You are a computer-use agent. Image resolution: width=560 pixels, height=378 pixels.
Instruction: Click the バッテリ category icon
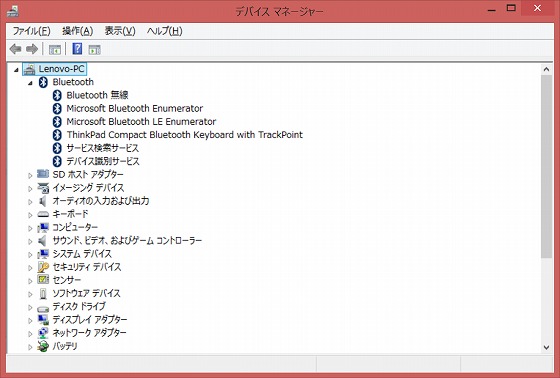pyautogui.click(x=43, y=346)
